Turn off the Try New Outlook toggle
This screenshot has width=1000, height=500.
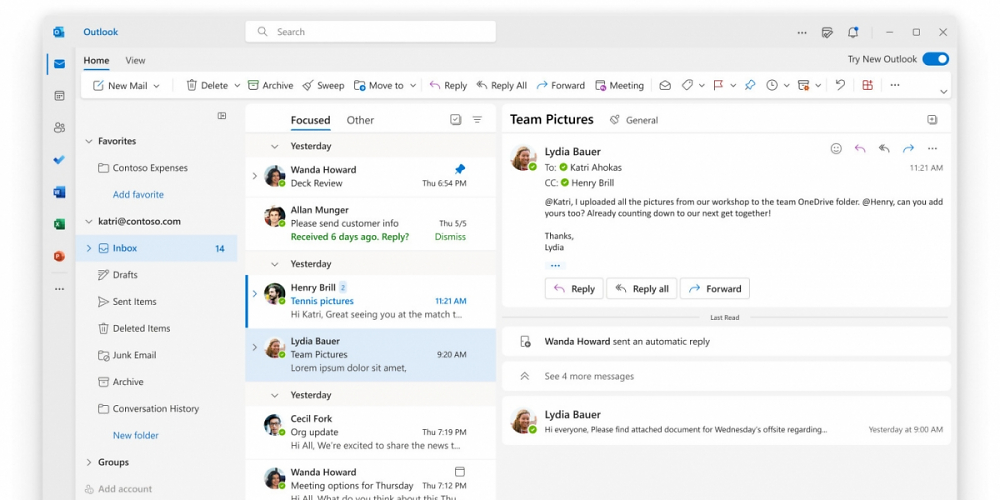[936, 59]
